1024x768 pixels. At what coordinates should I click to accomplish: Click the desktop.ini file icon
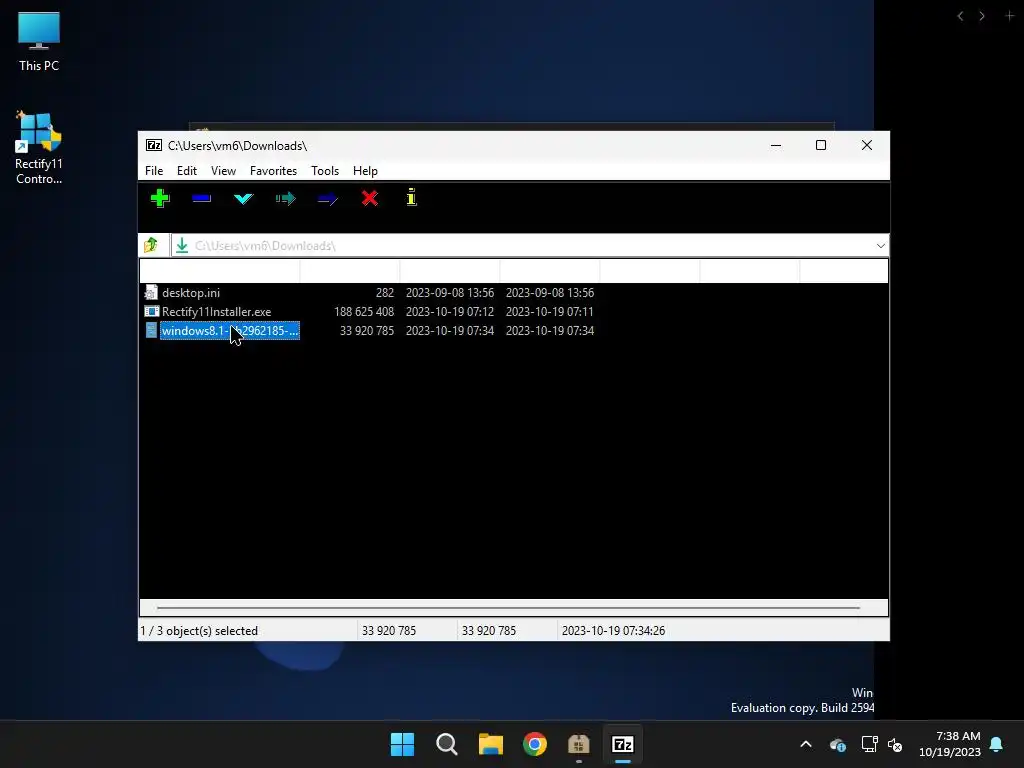pyautogui.click(x=151, y=292)
